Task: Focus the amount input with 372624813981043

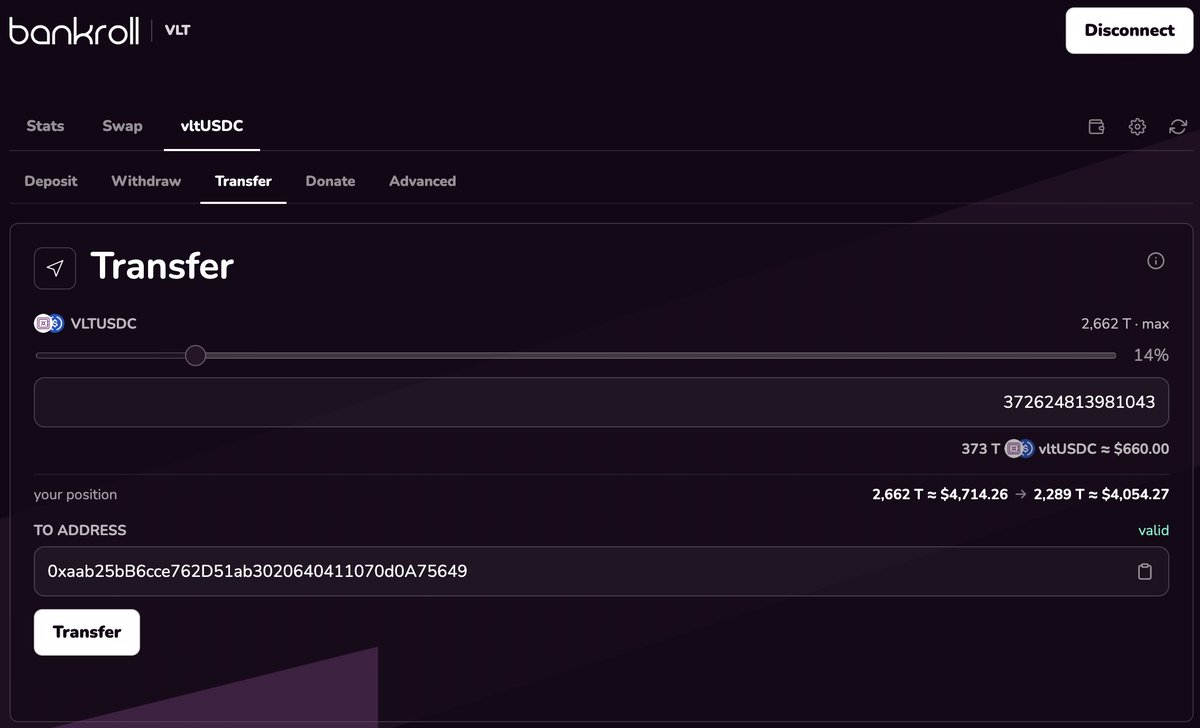Action: tap(601, 402)
